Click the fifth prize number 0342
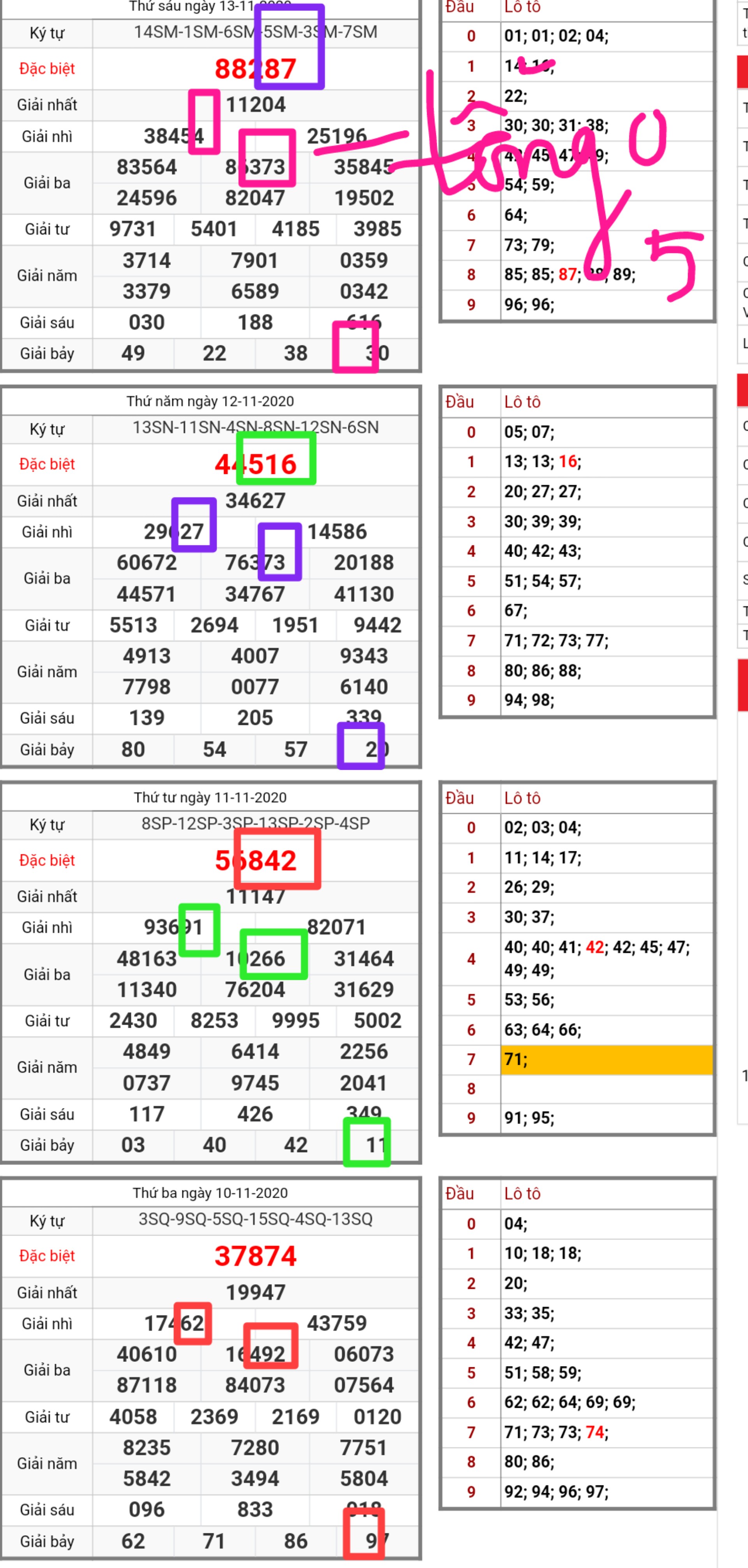The height and width of the screenshot is (1568, 748). coord(364,292)
